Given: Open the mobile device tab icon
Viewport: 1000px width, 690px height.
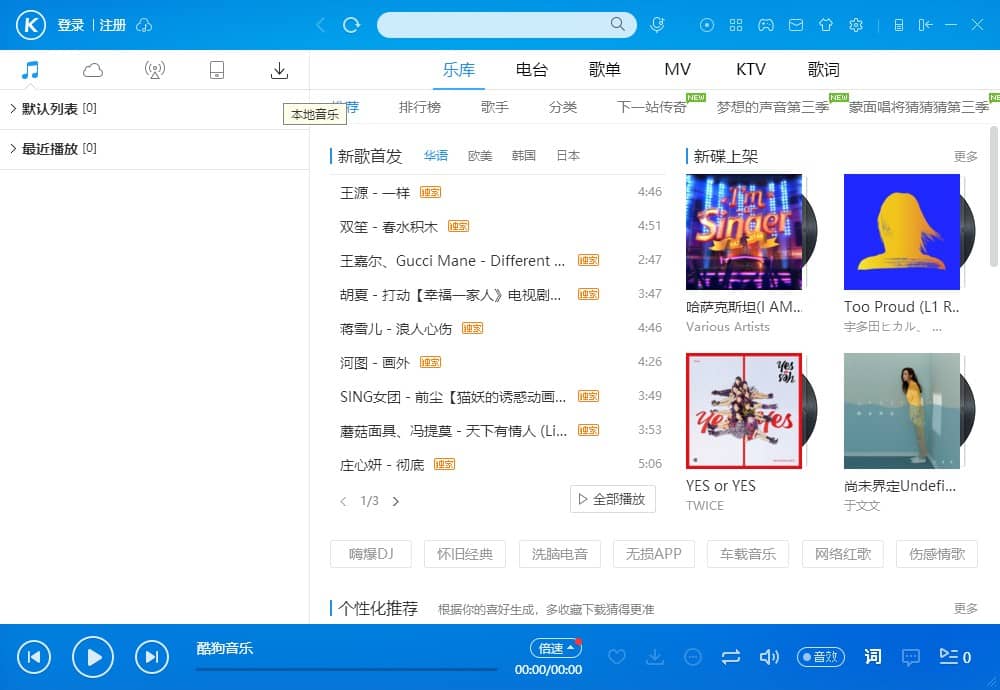Looking at the screenshot, I should (x=217, y=70).
